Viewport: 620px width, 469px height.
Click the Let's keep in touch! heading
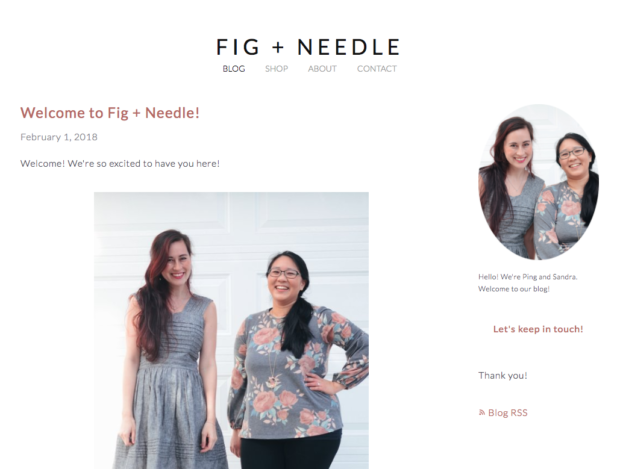pos(538,329)
